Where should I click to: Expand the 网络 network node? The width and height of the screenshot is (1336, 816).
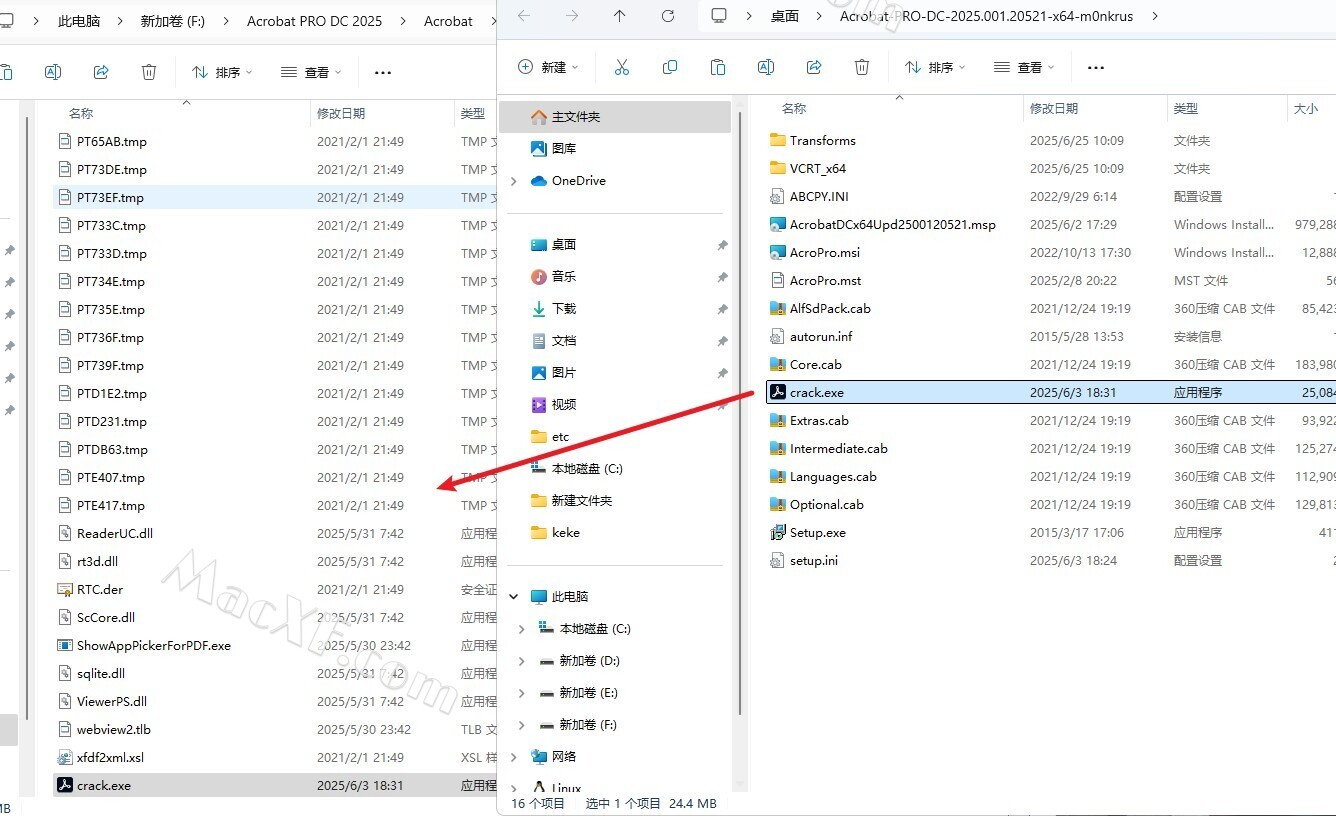[514, 757]
